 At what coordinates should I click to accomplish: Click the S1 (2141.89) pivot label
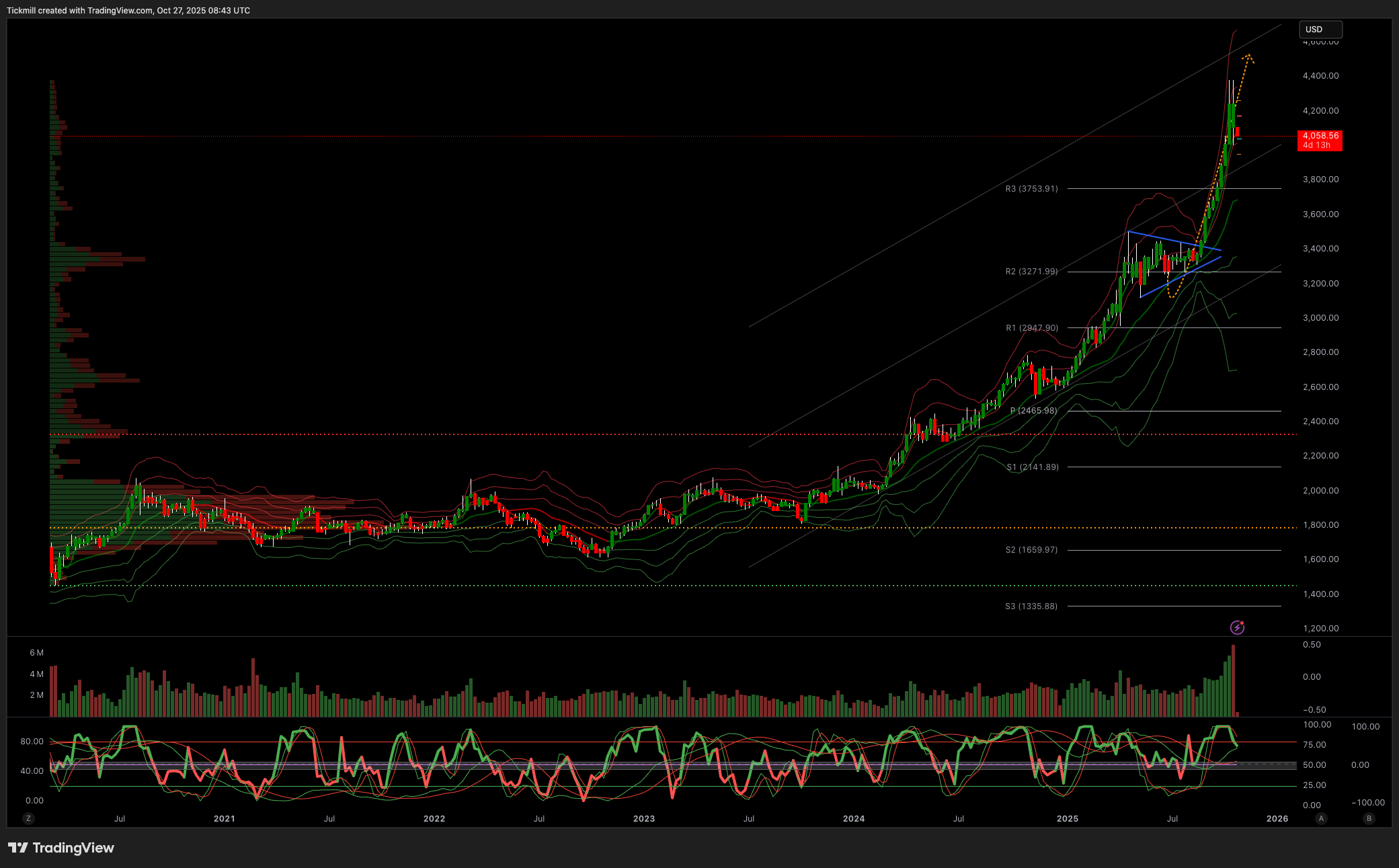(1032, 467)
